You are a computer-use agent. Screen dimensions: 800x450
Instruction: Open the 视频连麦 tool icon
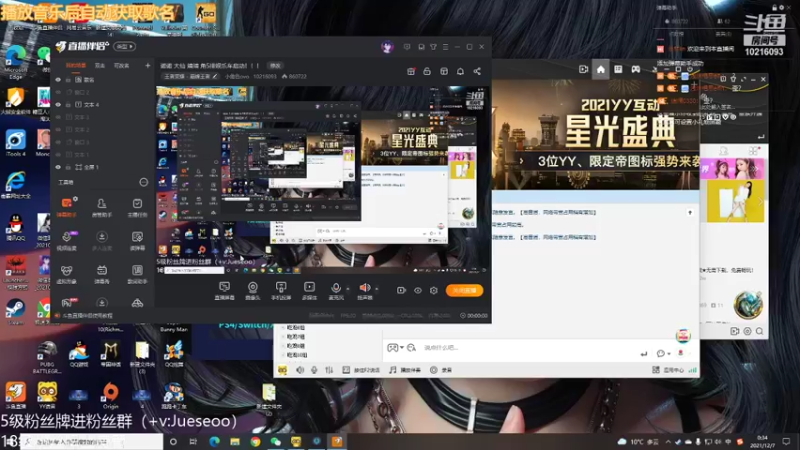coord(66,240)
